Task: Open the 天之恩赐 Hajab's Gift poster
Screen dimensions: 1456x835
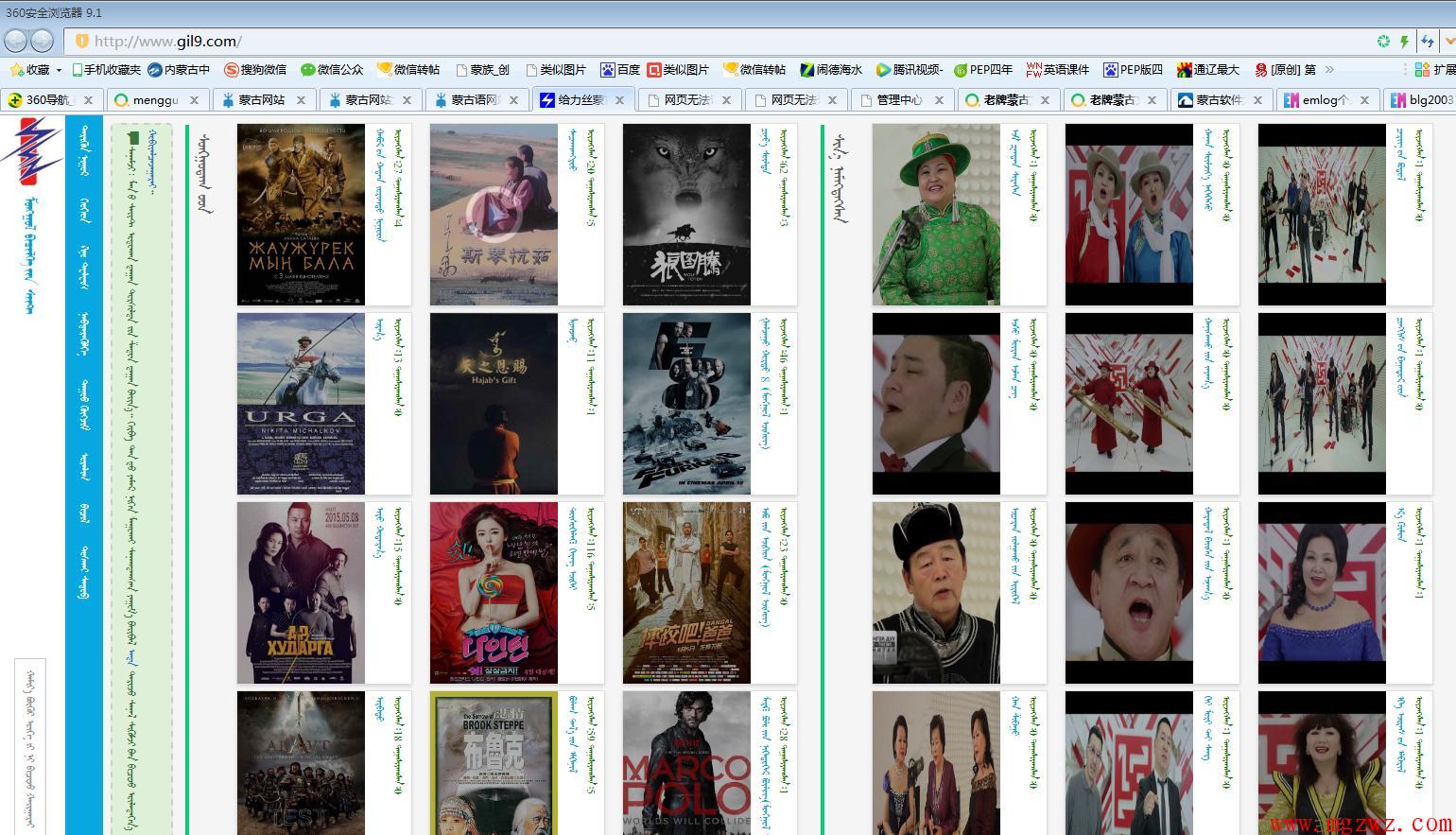Action: 494,404
